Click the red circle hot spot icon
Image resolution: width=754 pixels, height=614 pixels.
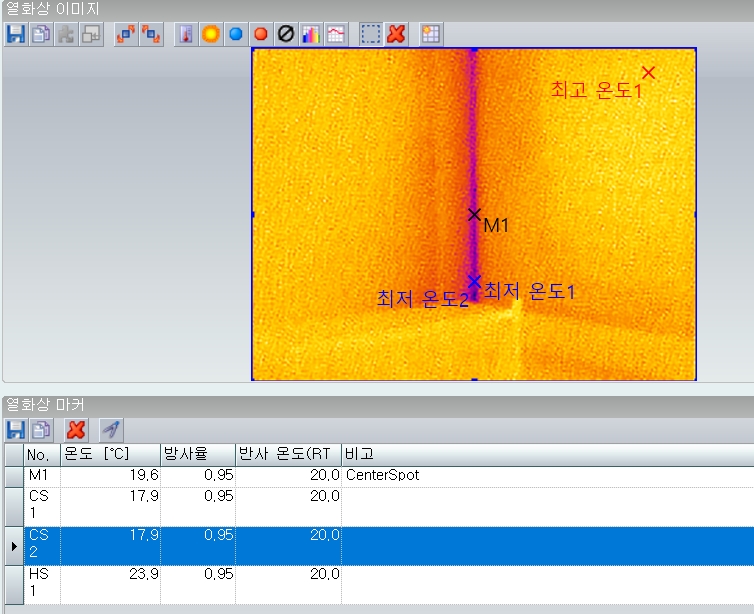coord(261,34)
